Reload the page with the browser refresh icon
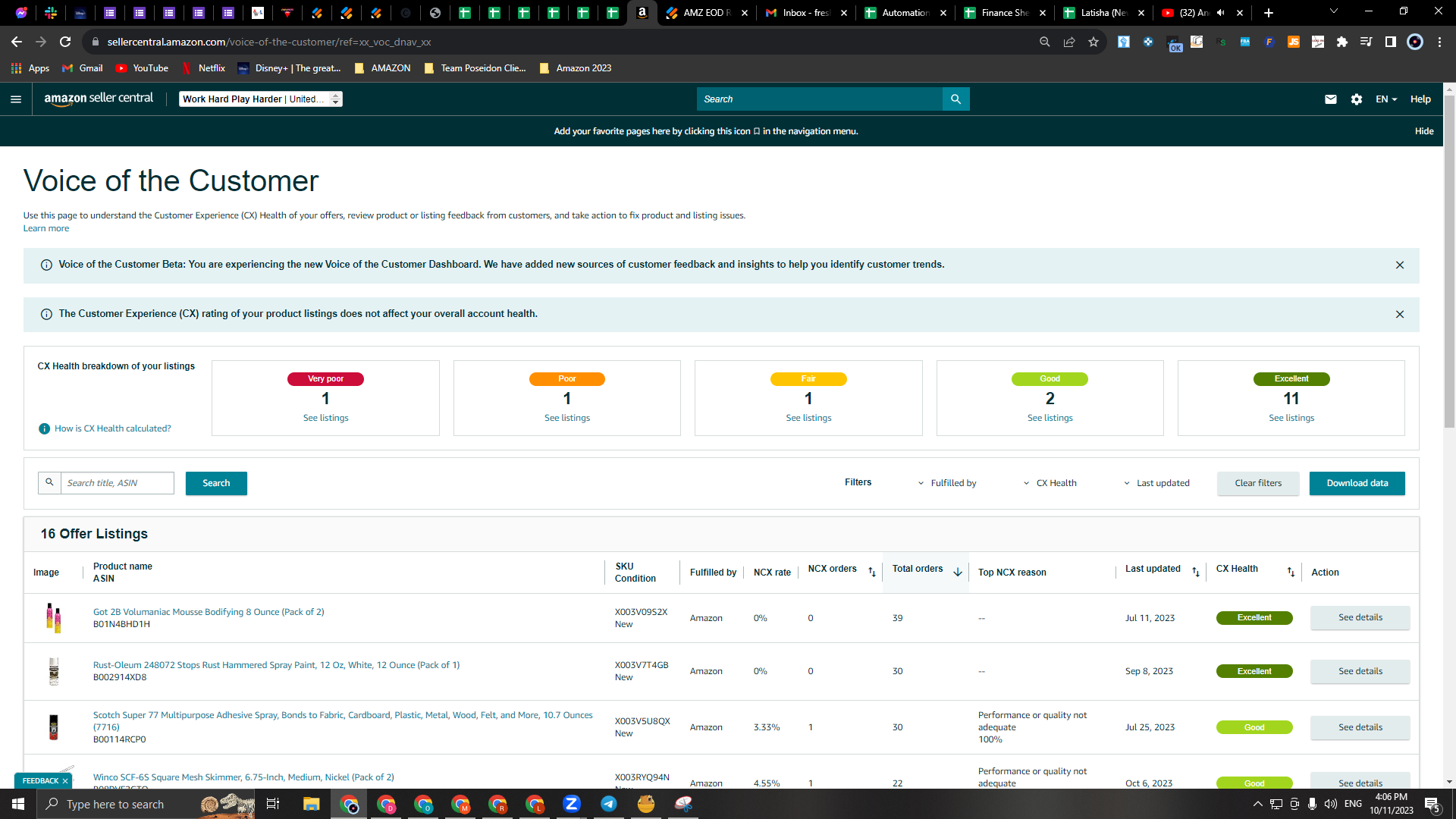Viewport: 1456px width, 819px height. (65, 42)
